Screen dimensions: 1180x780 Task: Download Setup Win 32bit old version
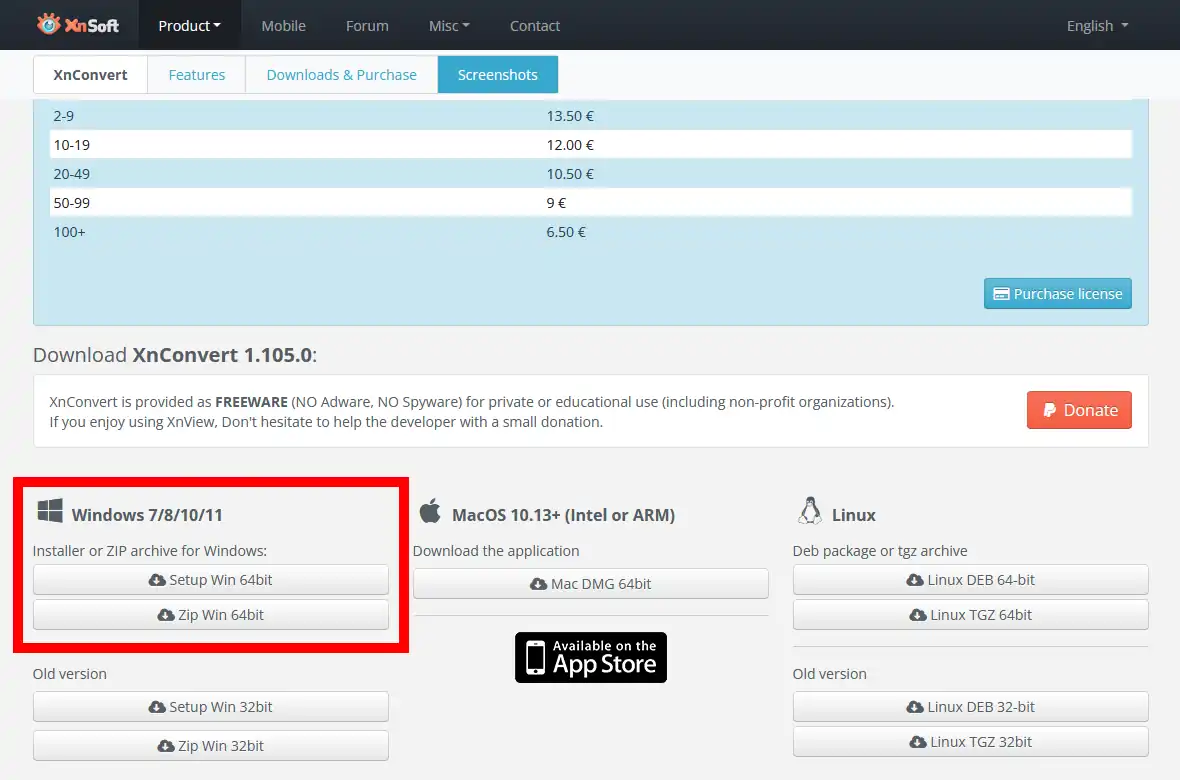click(x=211, y=706)
